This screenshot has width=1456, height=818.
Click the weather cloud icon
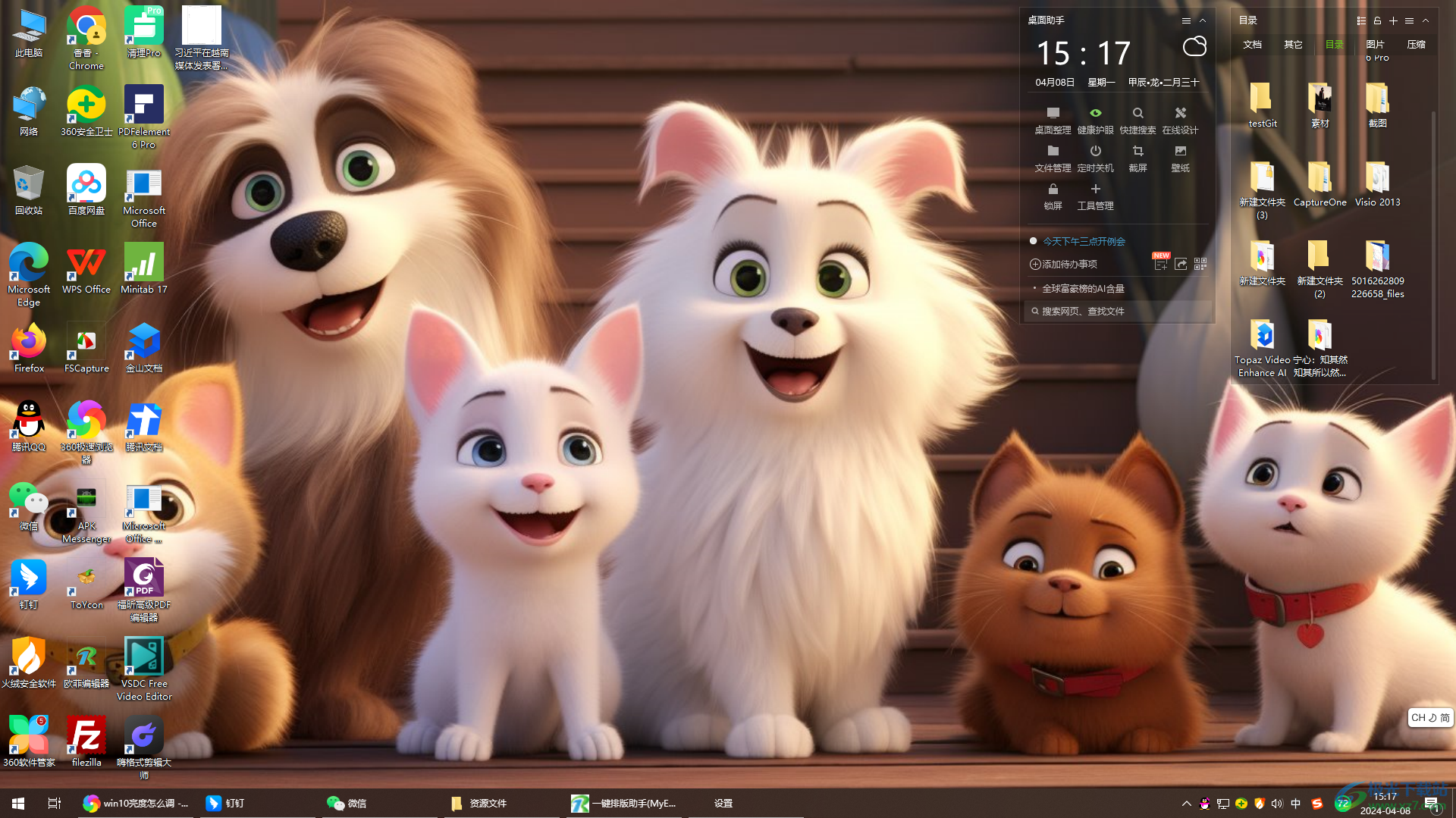click(1194, 47)
